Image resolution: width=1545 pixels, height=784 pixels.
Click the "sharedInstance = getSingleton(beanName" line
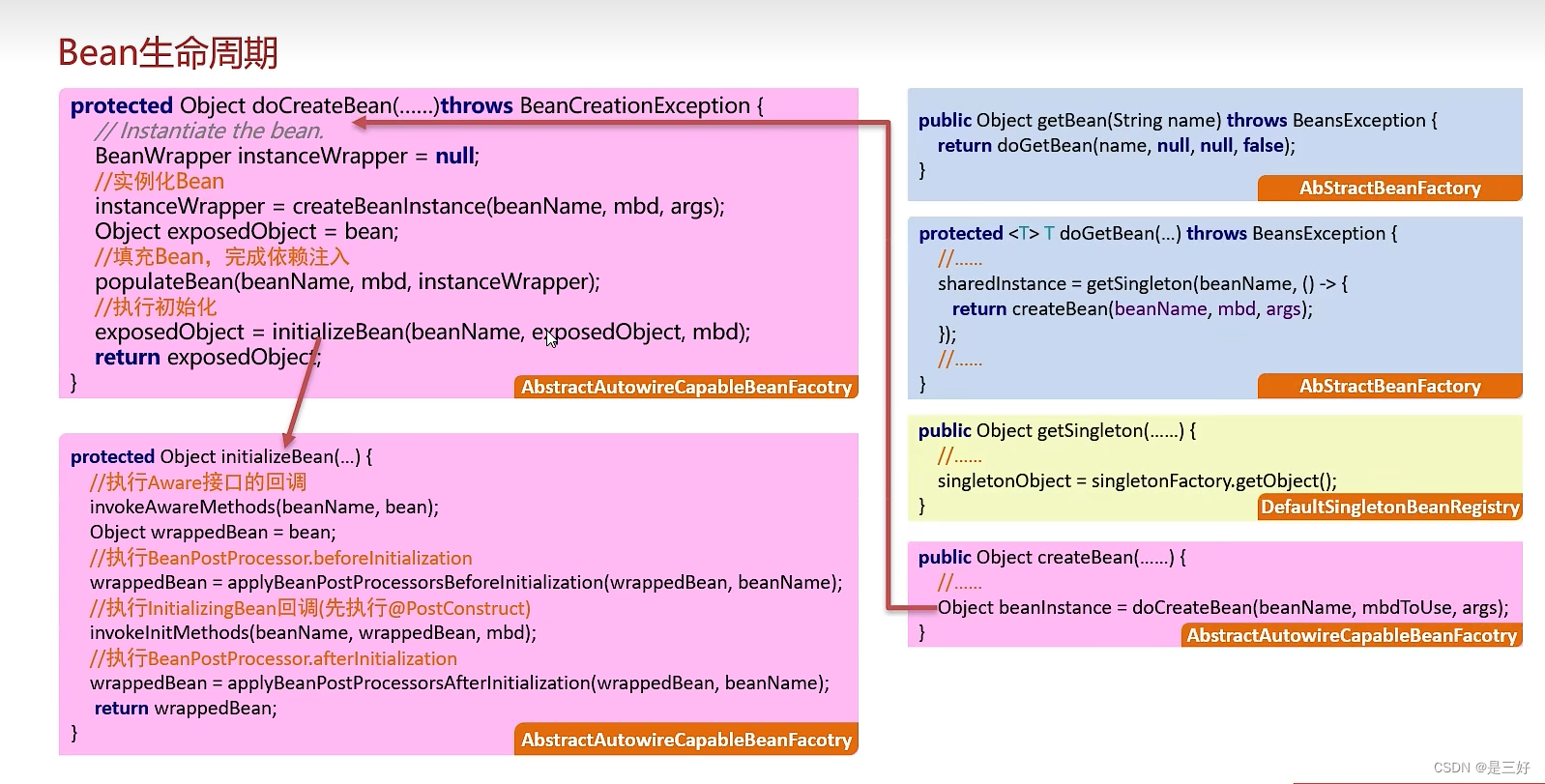(1143, 283)
